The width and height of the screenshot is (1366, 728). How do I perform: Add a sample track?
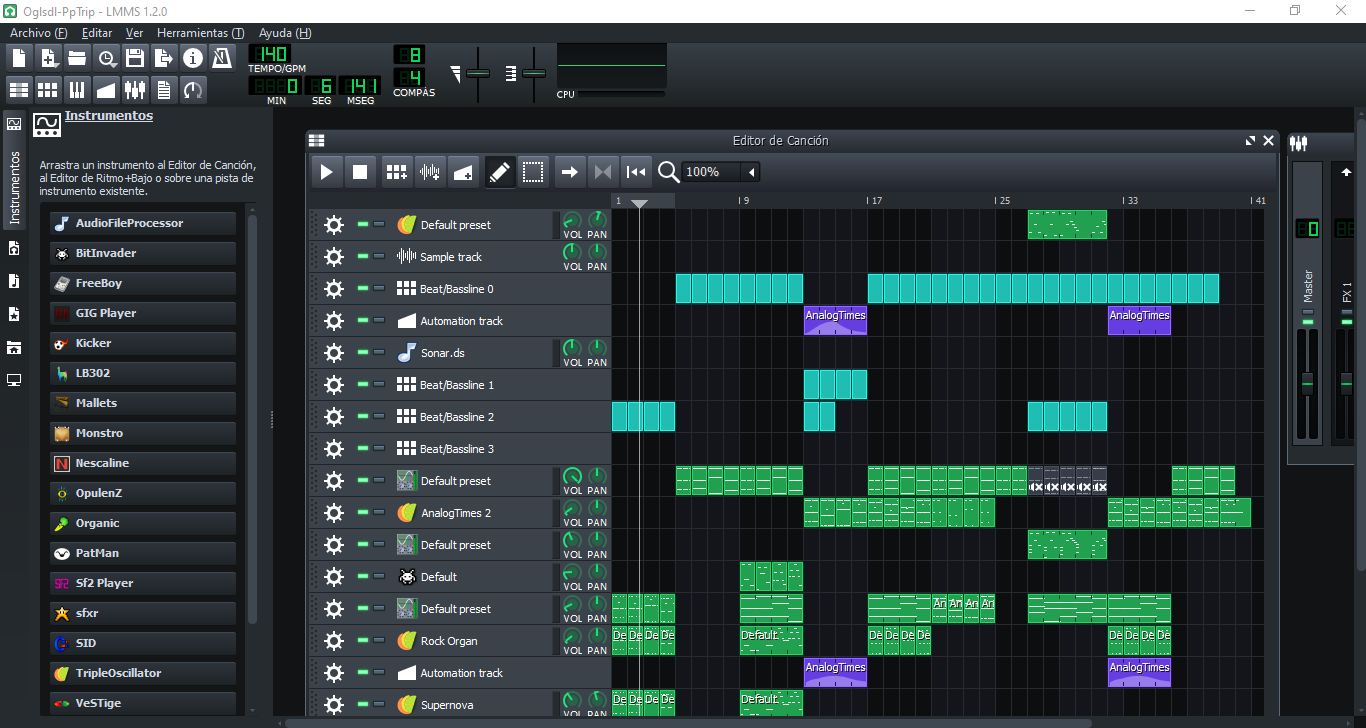pos(430,172)
